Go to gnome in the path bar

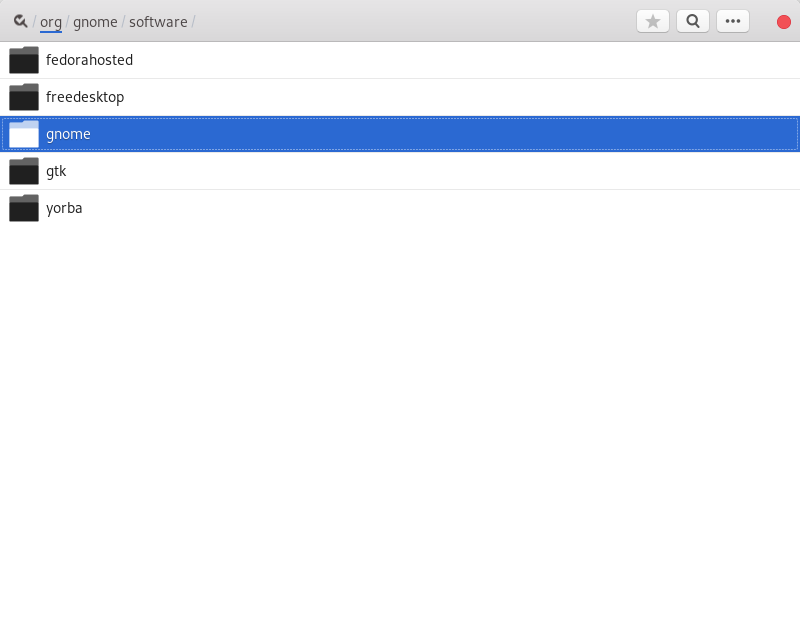(x=95, y=22)
